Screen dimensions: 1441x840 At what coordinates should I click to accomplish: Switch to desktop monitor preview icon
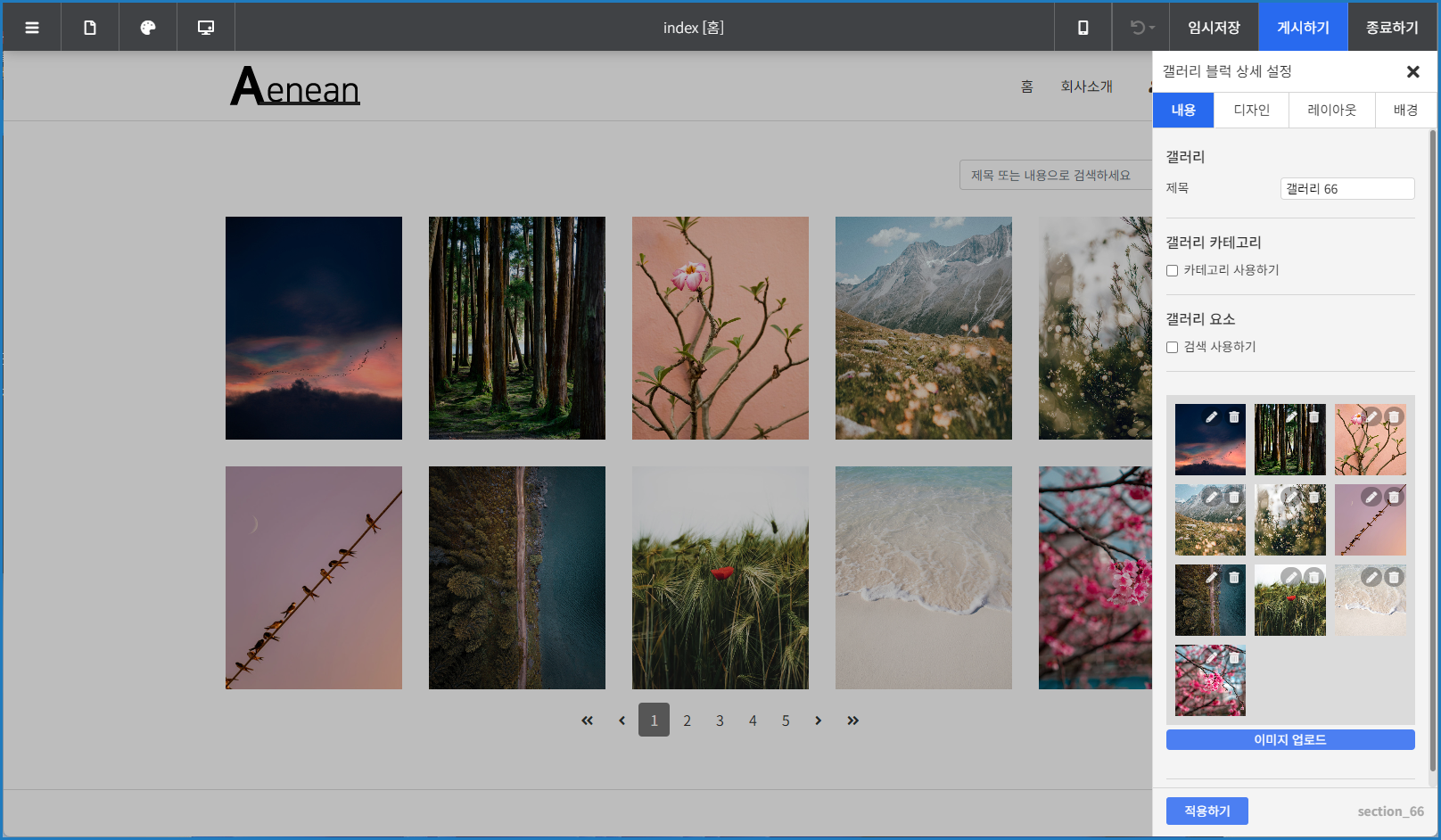206,28
